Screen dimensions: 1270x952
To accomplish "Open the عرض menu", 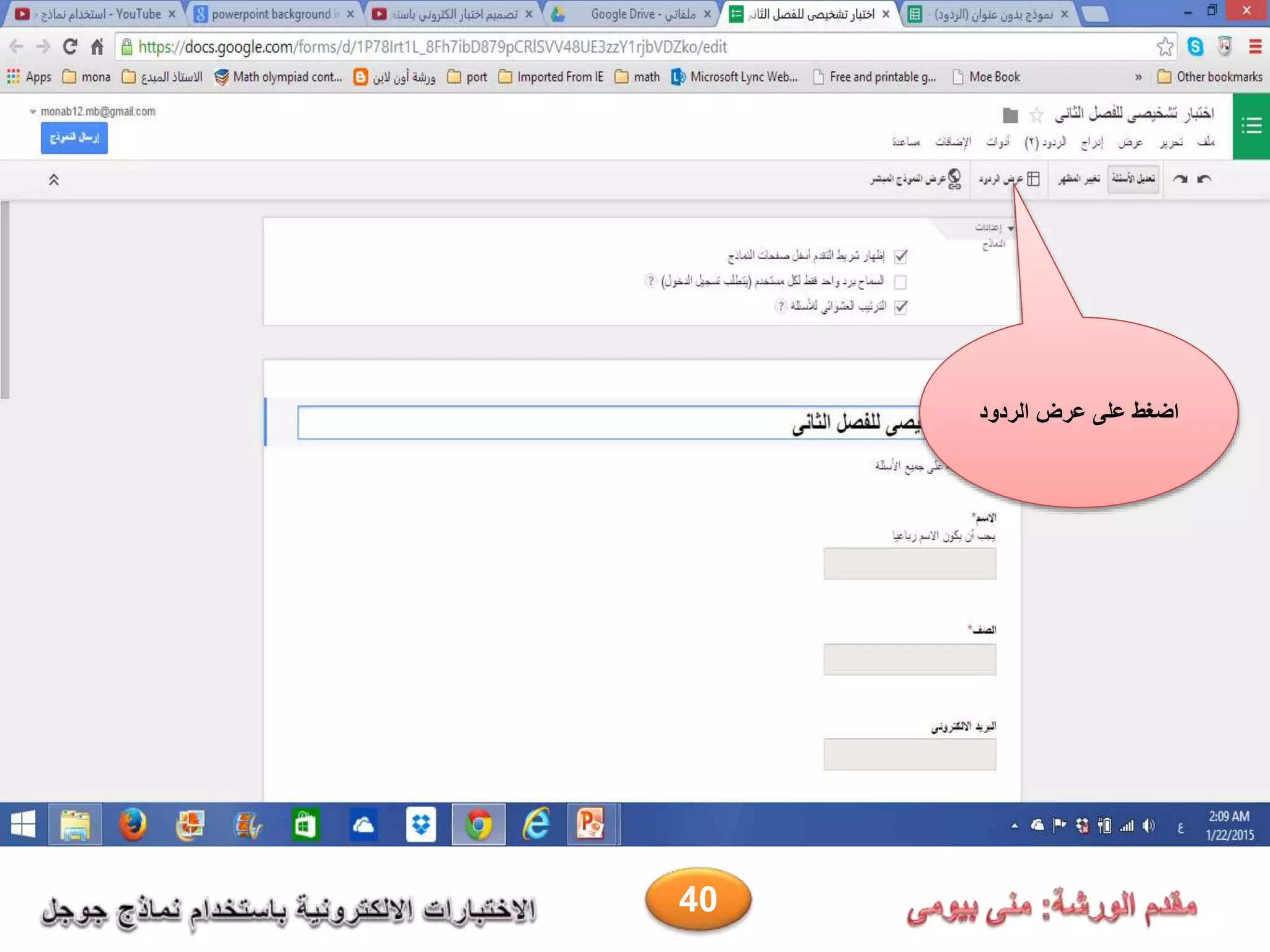I will 1130,142.
